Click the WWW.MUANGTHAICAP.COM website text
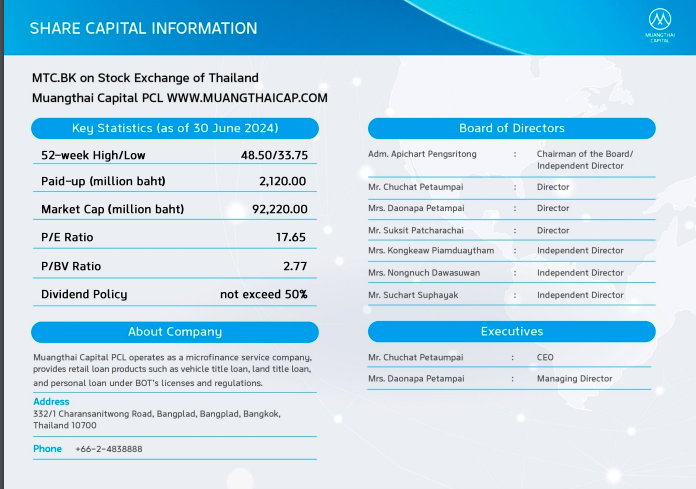The width and height of the screenshot is (696, 489). coord(247,98)
